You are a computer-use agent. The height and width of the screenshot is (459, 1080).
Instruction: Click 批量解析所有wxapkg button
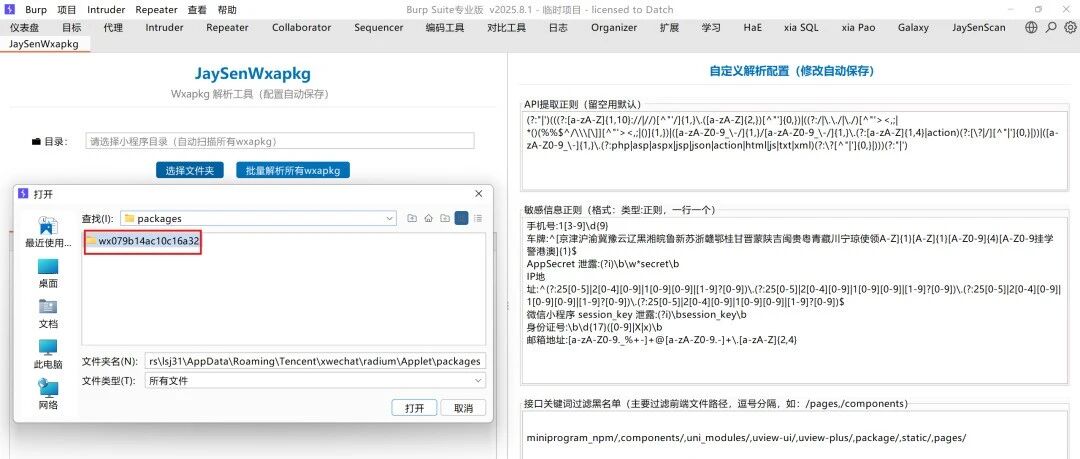293,170
